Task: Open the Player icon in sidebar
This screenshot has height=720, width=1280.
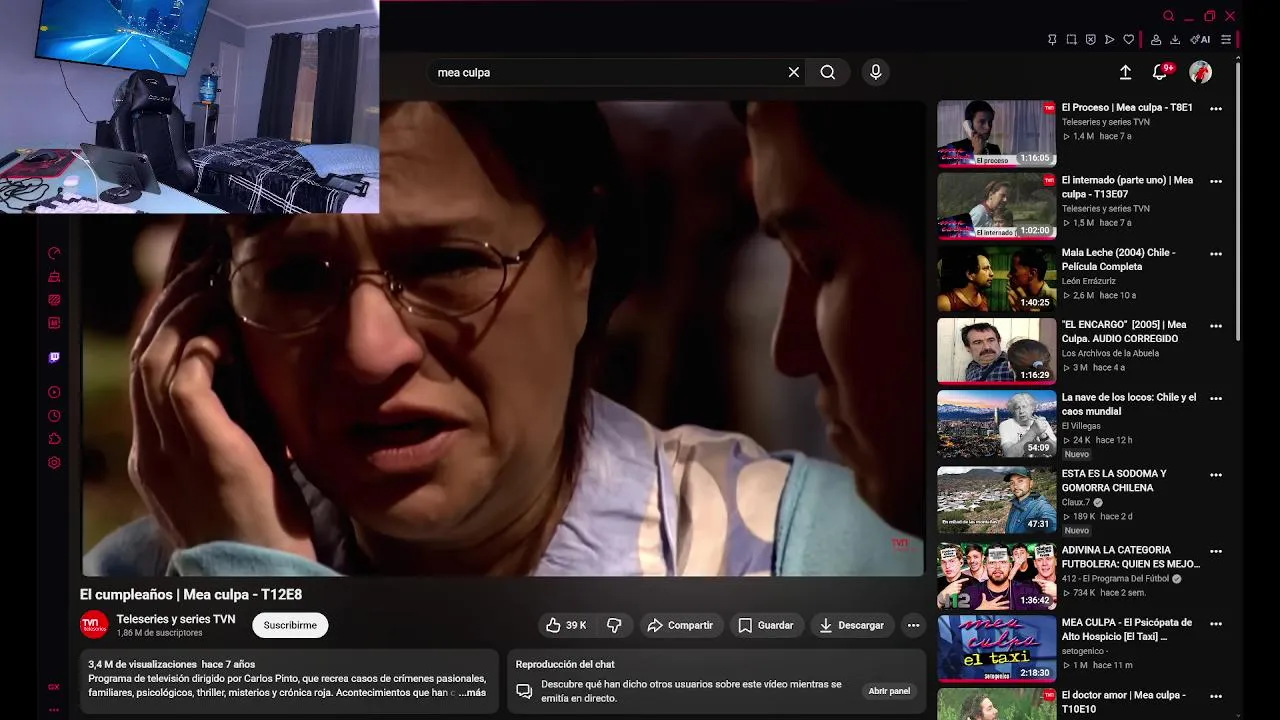Action: pyautogui.click(x=54, y=392)
